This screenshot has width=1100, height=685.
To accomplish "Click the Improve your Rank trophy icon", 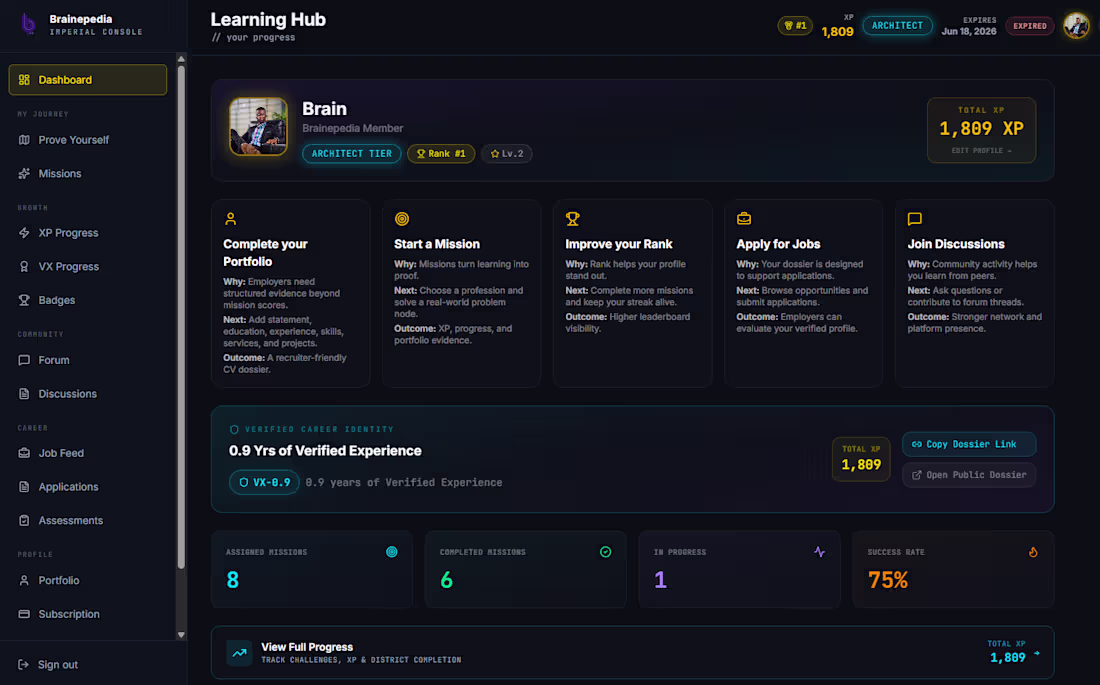I will point(572,219).
